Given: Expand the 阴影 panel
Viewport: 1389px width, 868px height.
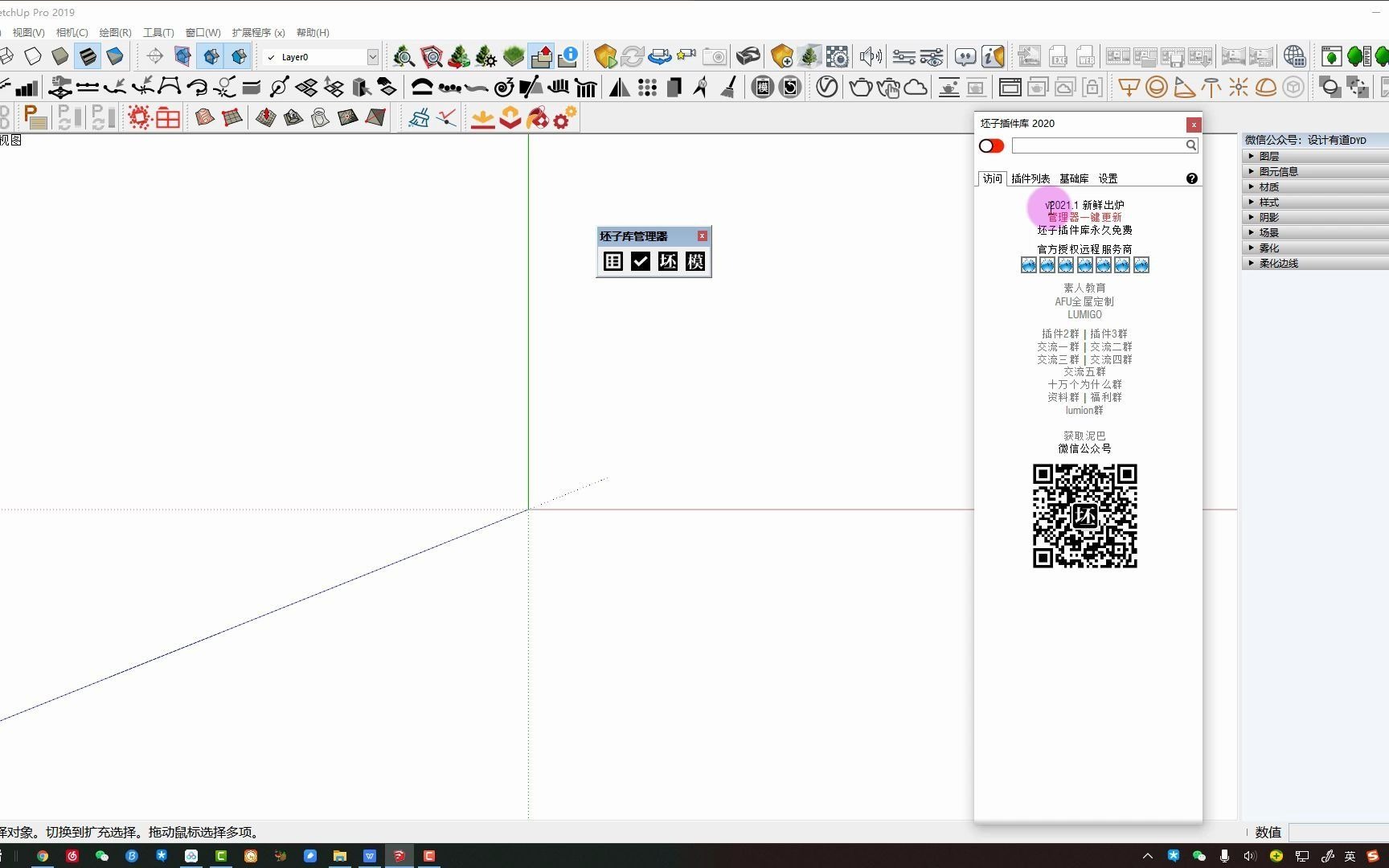Looking at the screenshot, I should [1315, 217].
